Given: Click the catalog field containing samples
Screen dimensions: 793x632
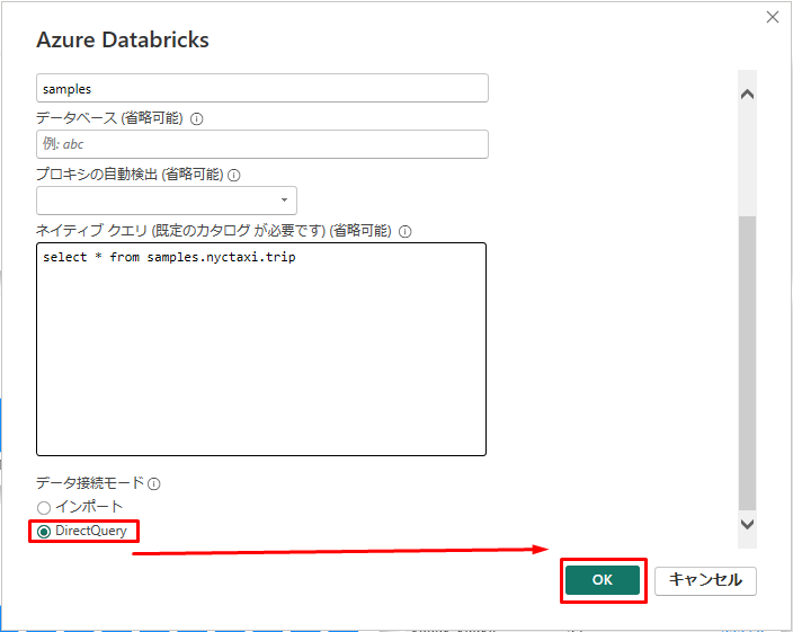Looking at the screenshot, I should [262, 88].
